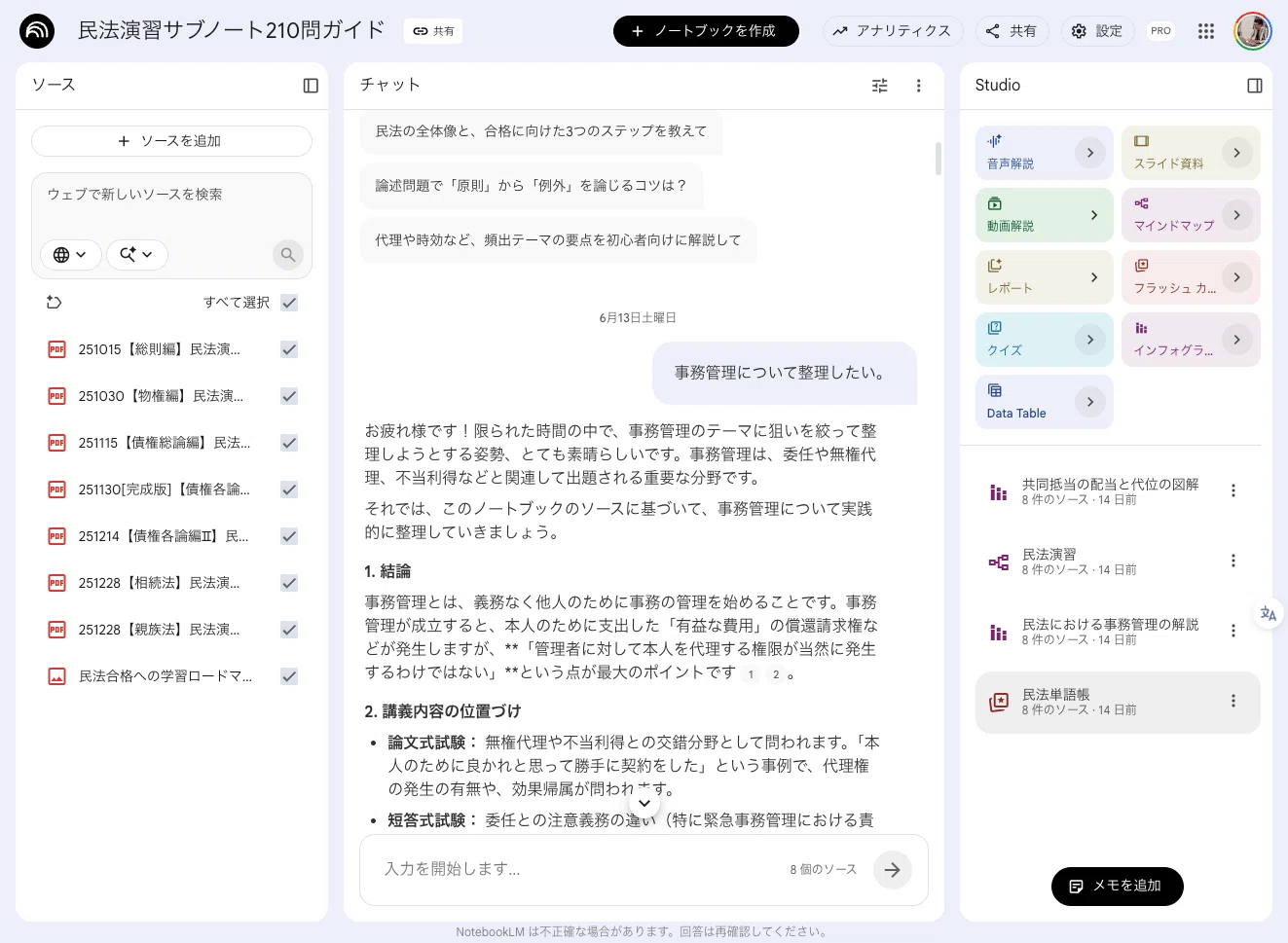Click the web source search magnifier

click(x=288, y=255)
